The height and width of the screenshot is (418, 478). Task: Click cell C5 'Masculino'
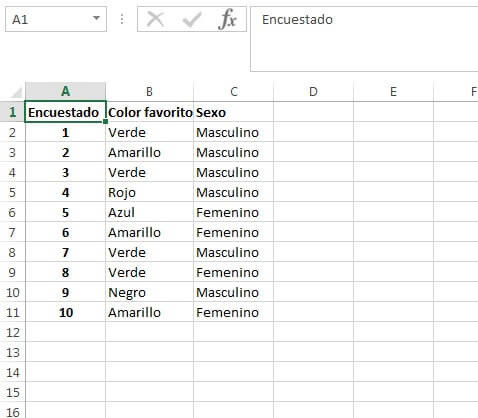pyautogui.click(x=233, y=192)
